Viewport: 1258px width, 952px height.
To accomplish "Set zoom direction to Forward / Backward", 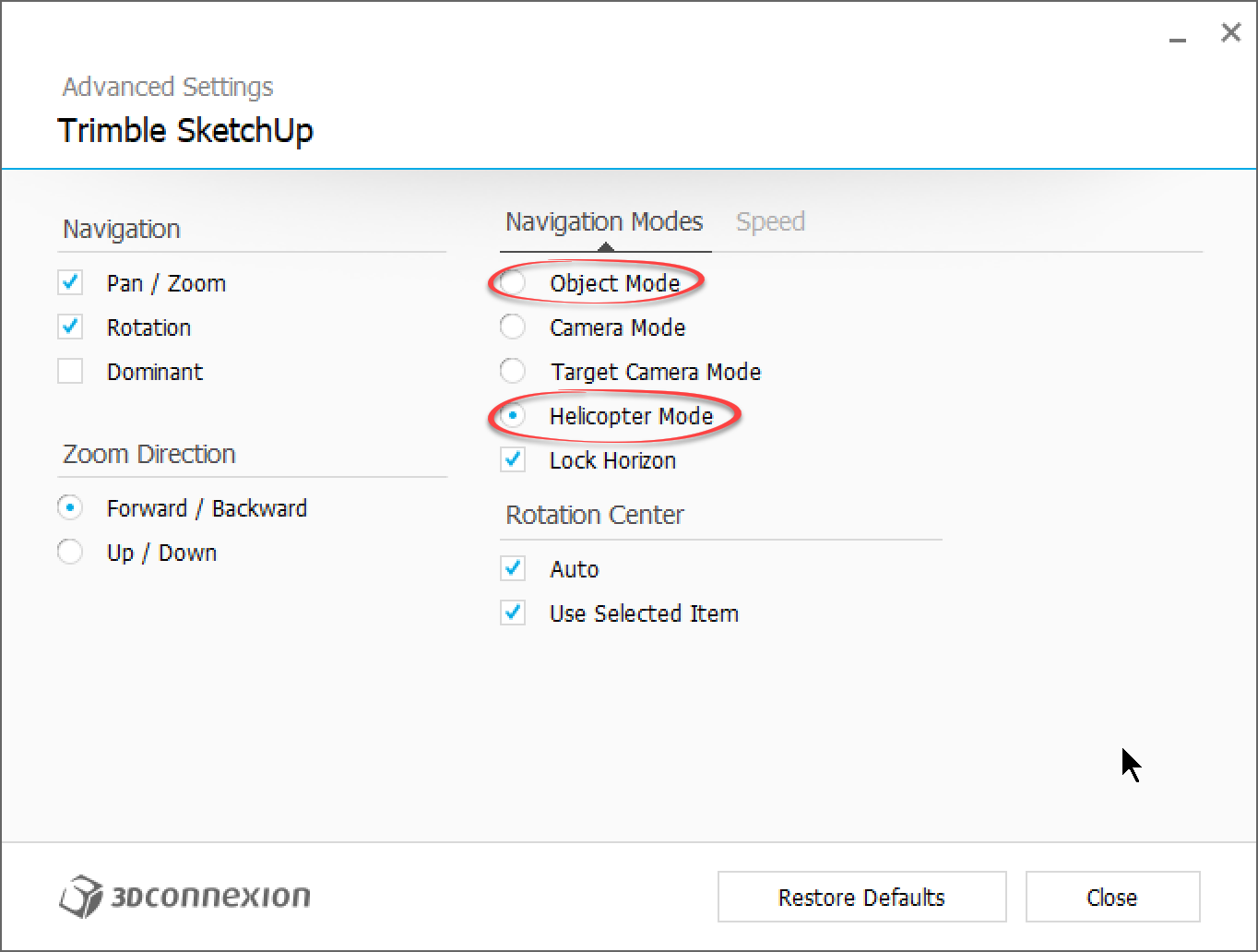I will [70, 507].
